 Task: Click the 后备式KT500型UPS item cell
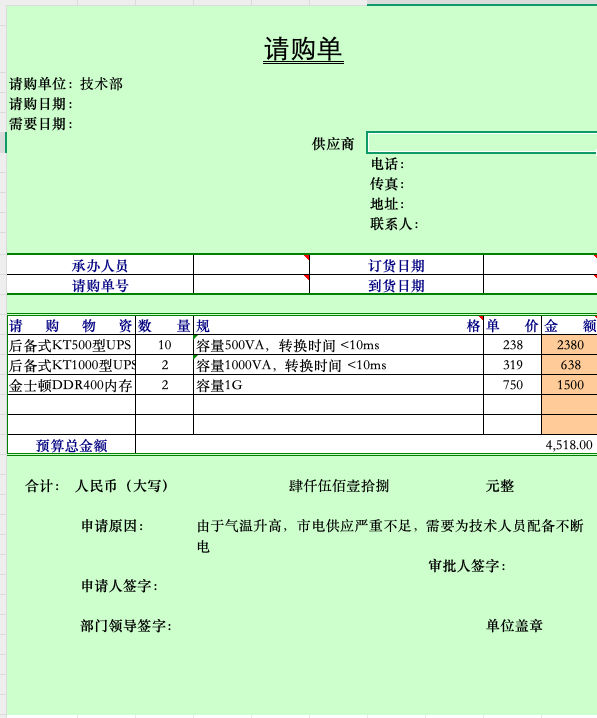pyautogui.click(x=71, y=345)
